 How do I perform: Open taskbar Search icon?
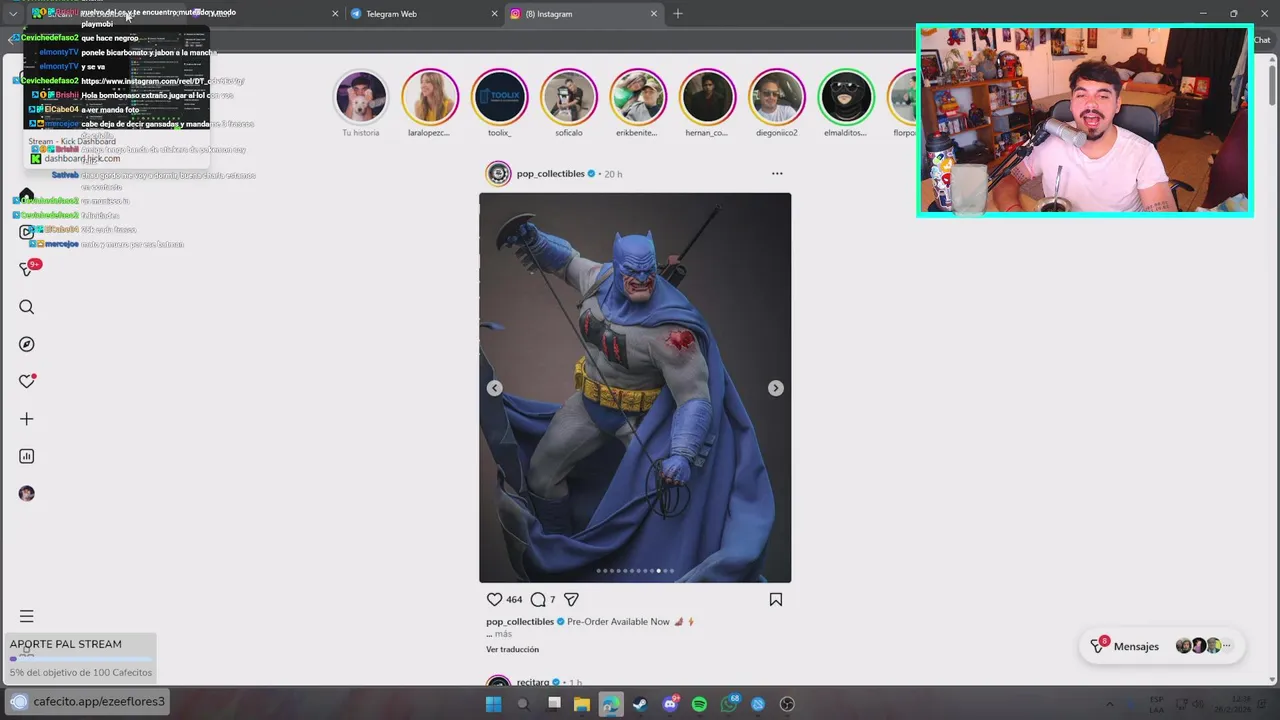tap(523, 704)
